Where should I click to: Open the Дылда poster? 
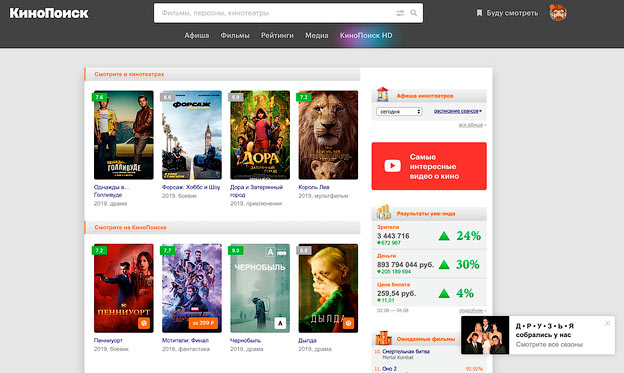(328, 288)
